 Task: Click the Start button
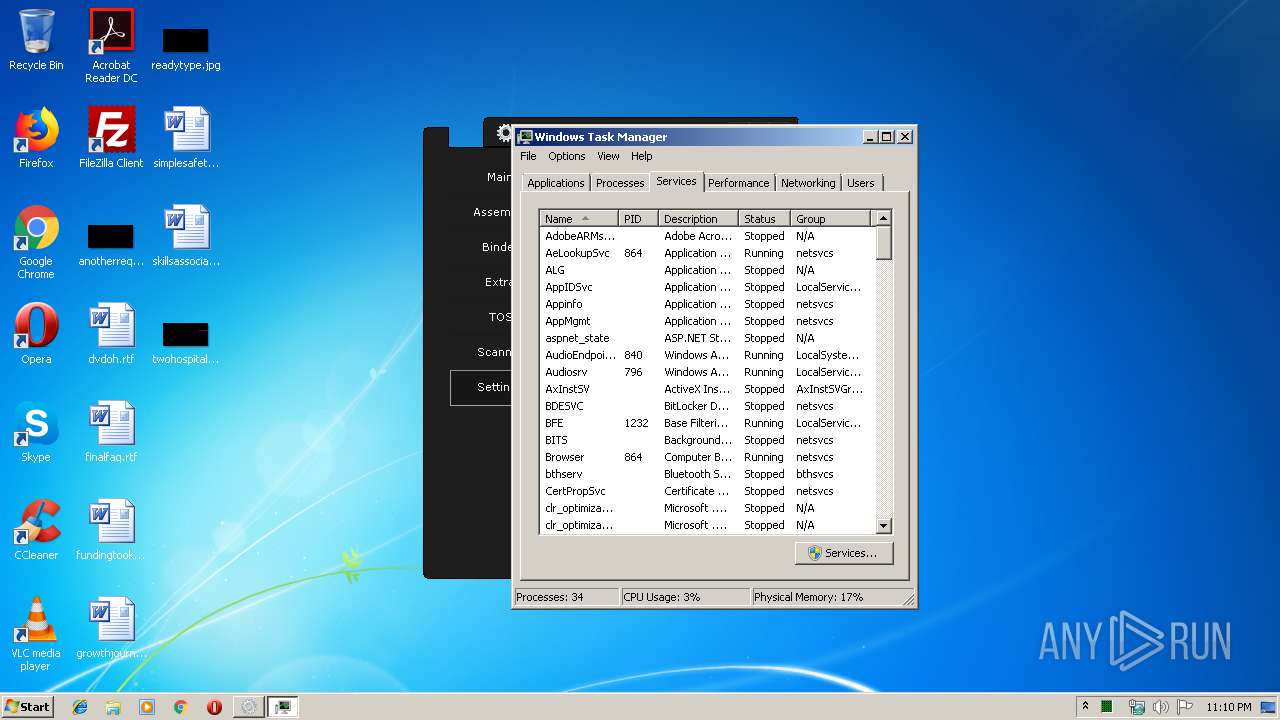tap(28, 707)
